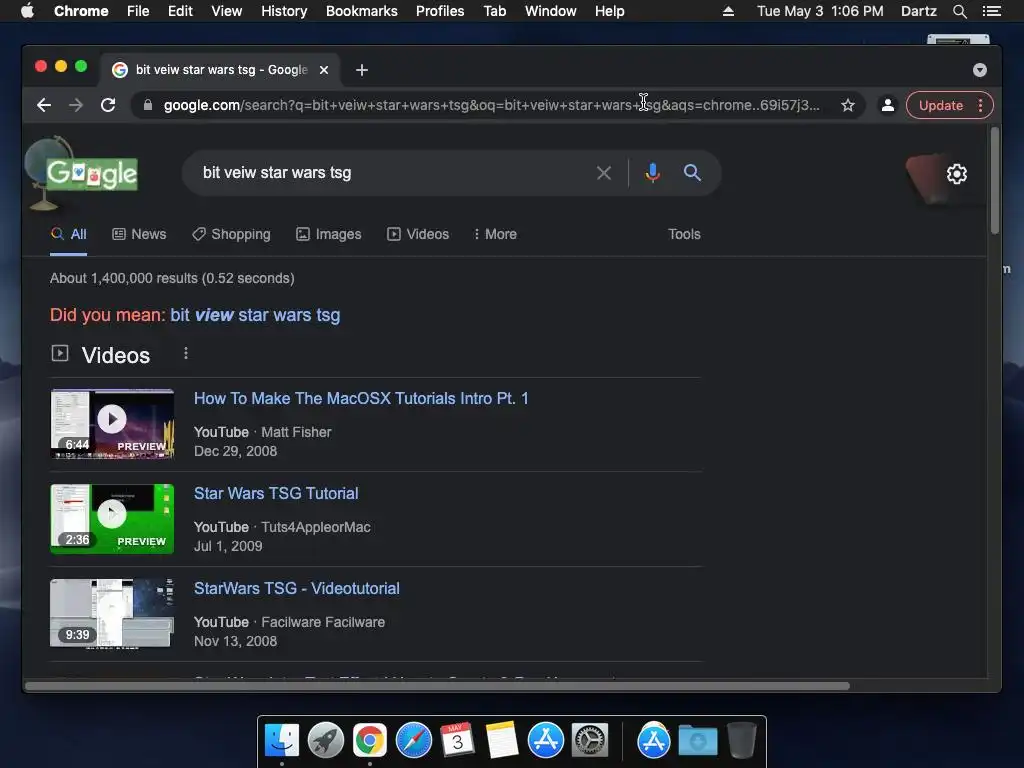Focus the Chrome address bar URL
Screen dimensions: 1024x768
coord(491,105)
